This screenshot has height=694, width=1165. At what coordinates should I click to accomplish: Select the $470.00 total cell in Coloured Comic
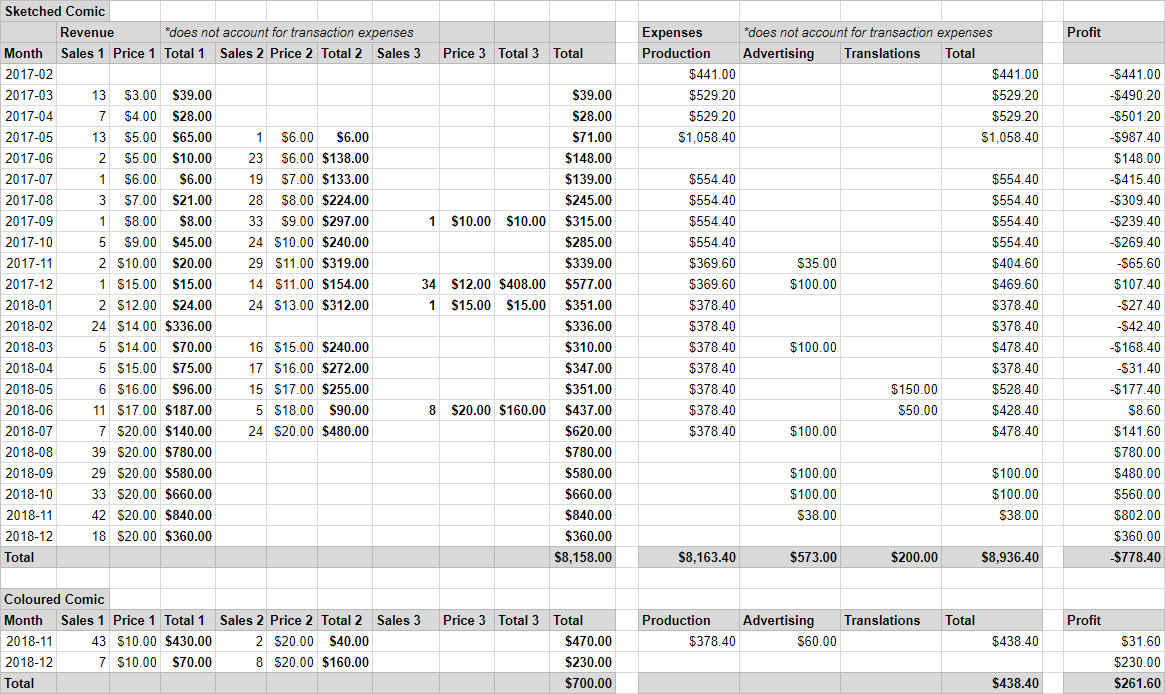pos(582,641)
